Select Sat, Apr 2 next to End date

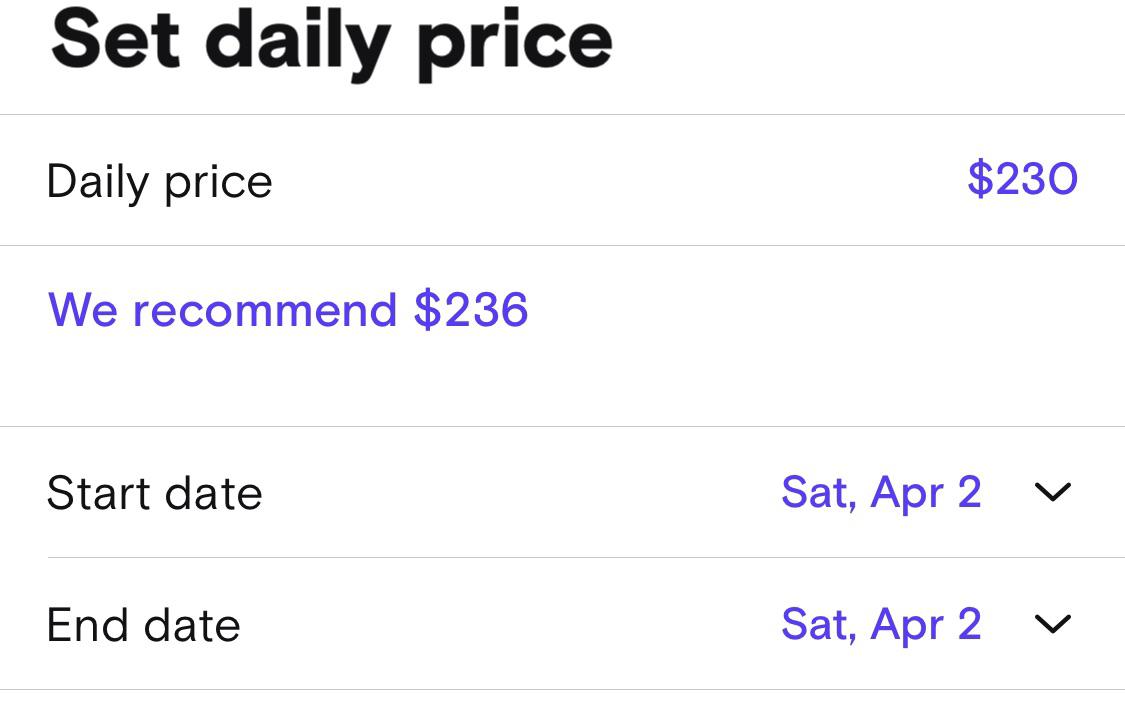pyautogui.click(x=881, y=624)
